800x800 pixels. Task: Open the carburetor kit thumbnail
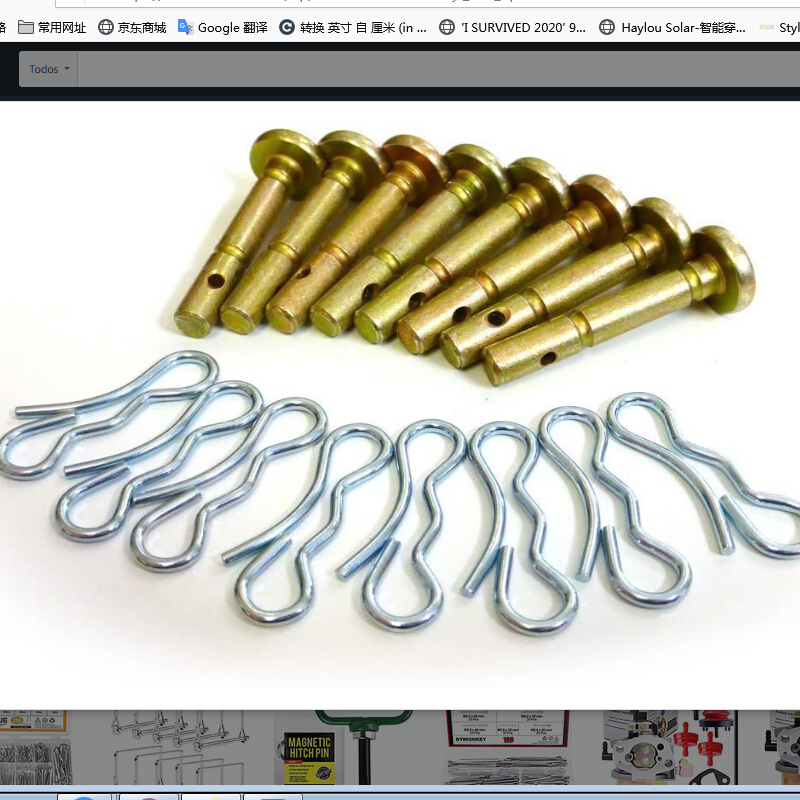pos(669,747)
